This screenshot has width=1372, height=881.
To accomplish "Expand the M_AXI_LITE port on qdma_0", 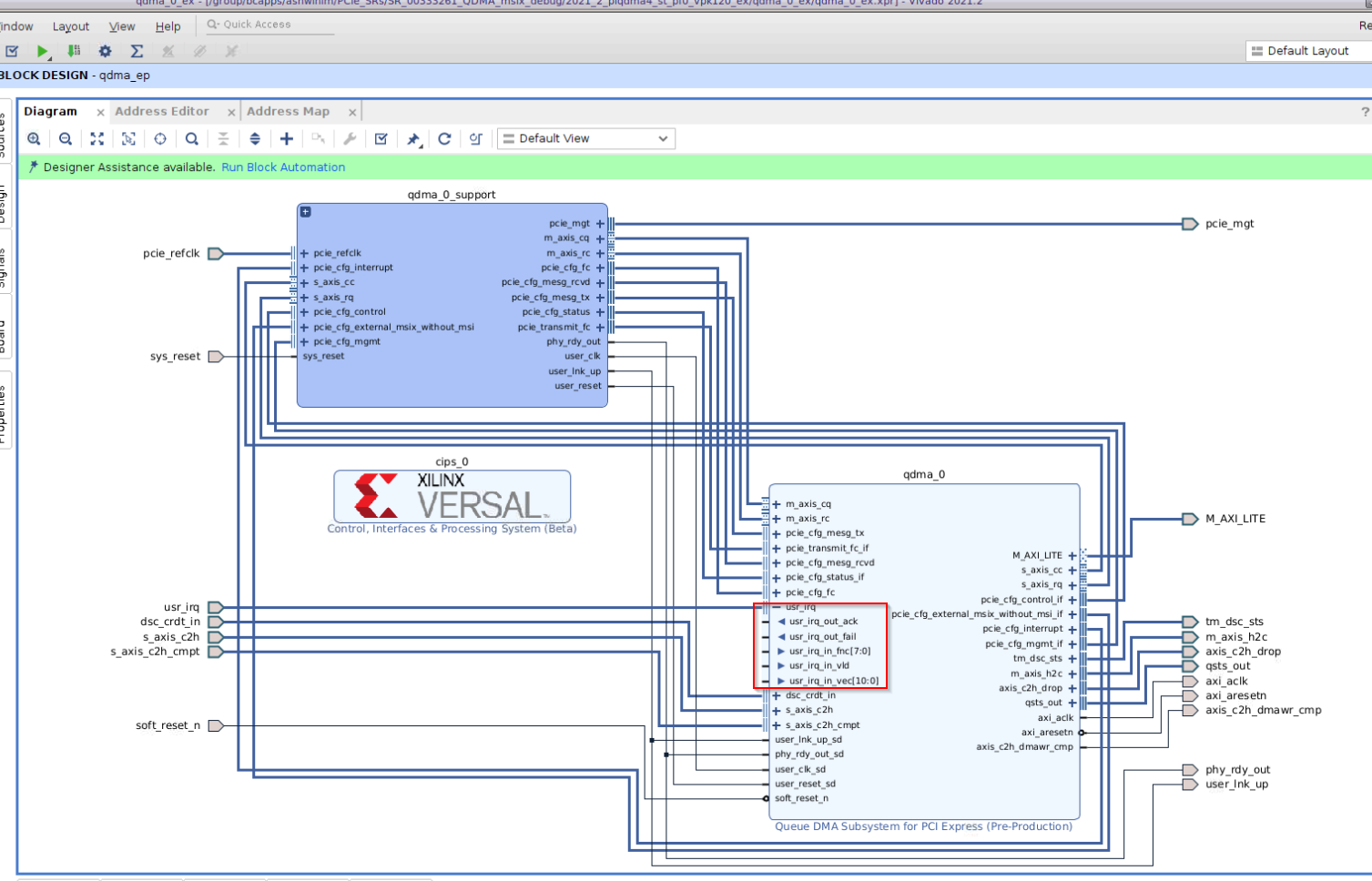I will pos(1072,555).
